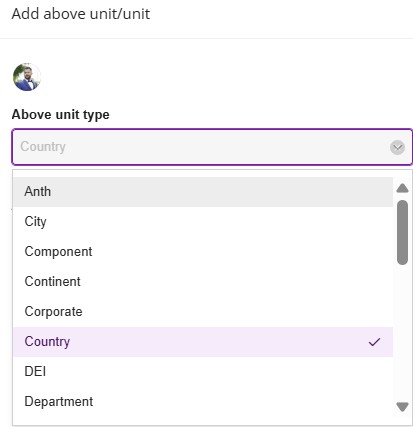Click the dropdown list scrollbar thumb
The width and height of the screenshot is (413, 427).
pos(403,232)
